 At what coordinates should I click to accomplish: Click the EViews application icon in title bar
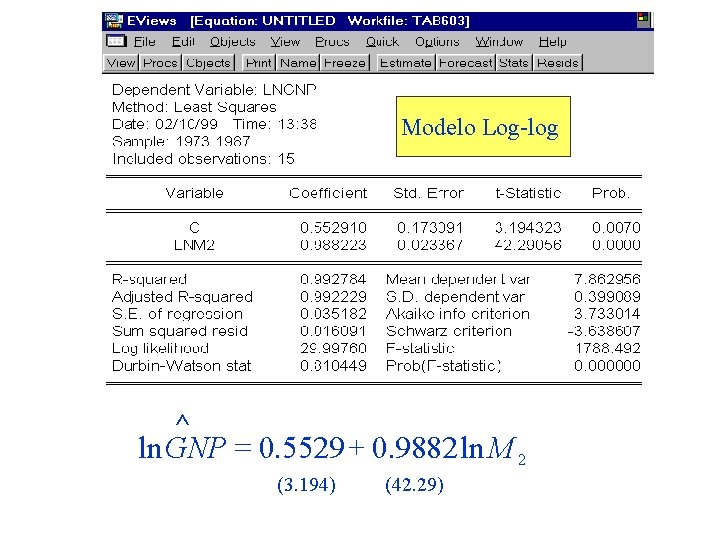[x=114, y=21]
